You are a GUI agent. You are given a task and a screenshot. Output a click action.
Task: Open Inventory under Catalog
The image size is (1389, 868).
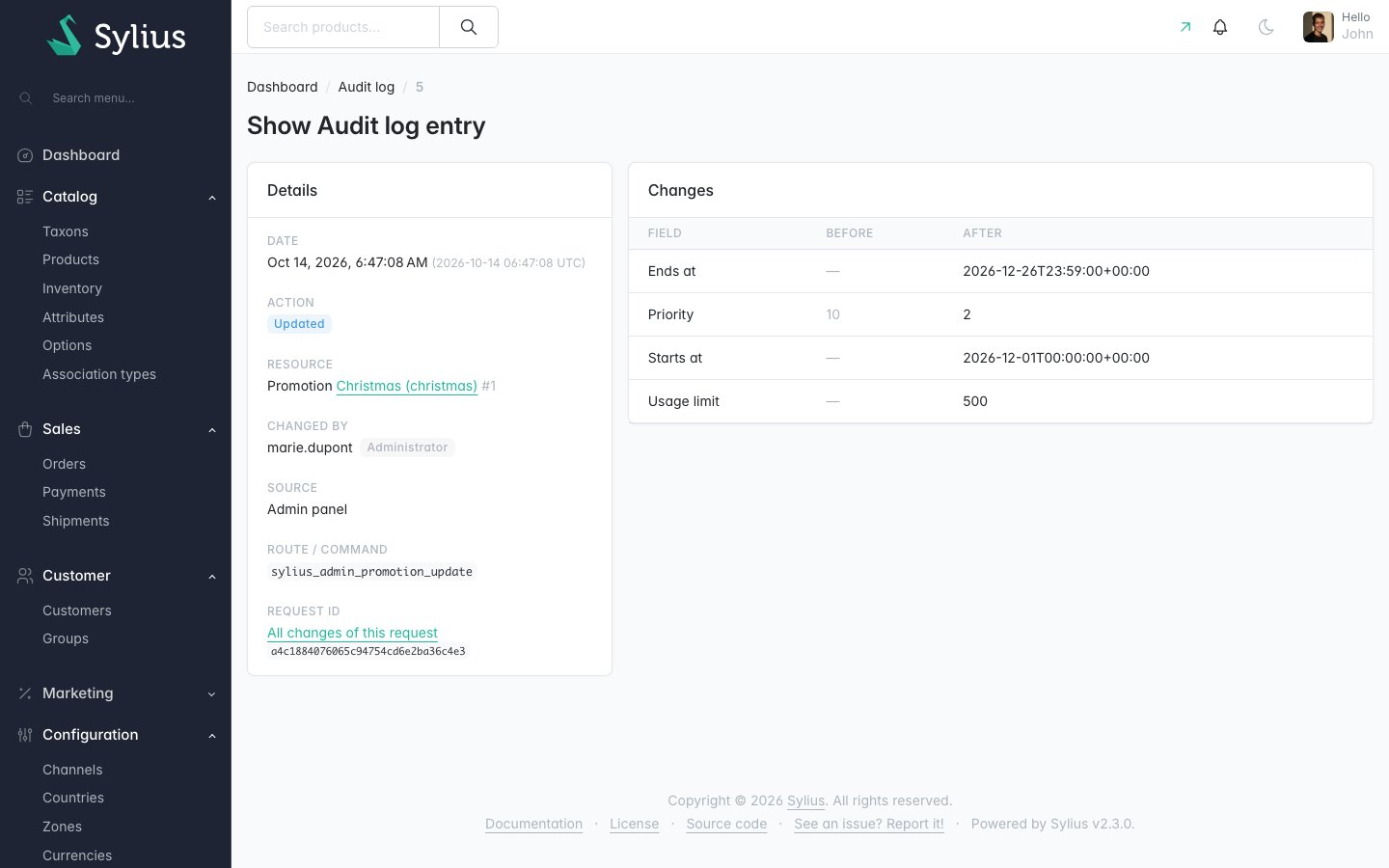[72, 288]
